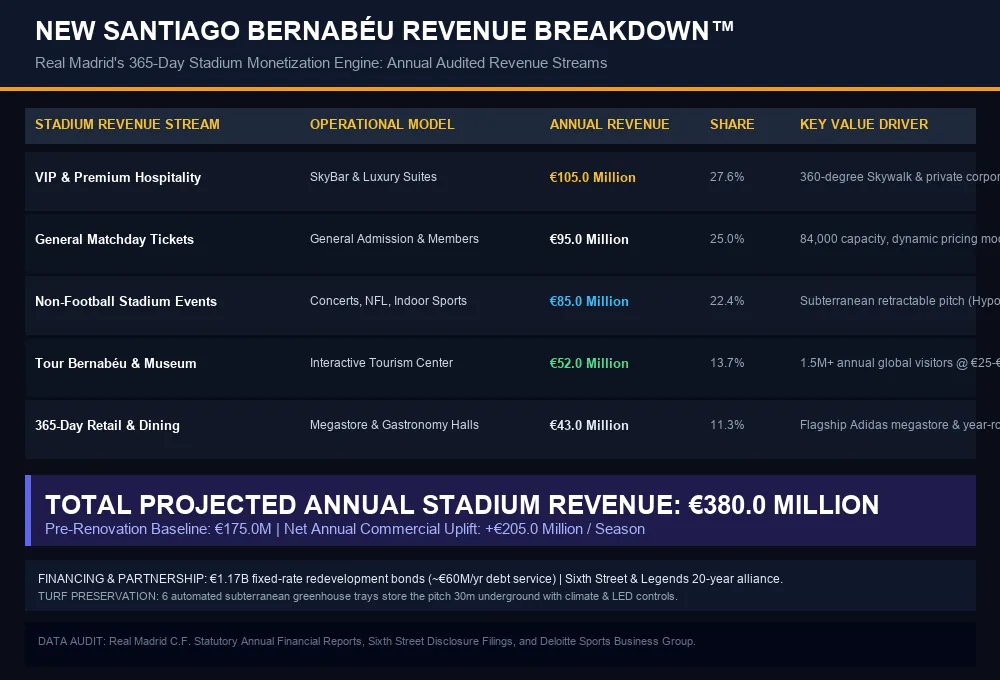Select the 'Turf Preservation' greenhouse trays note
1000x680 pixels.
(x=357, y=596)
